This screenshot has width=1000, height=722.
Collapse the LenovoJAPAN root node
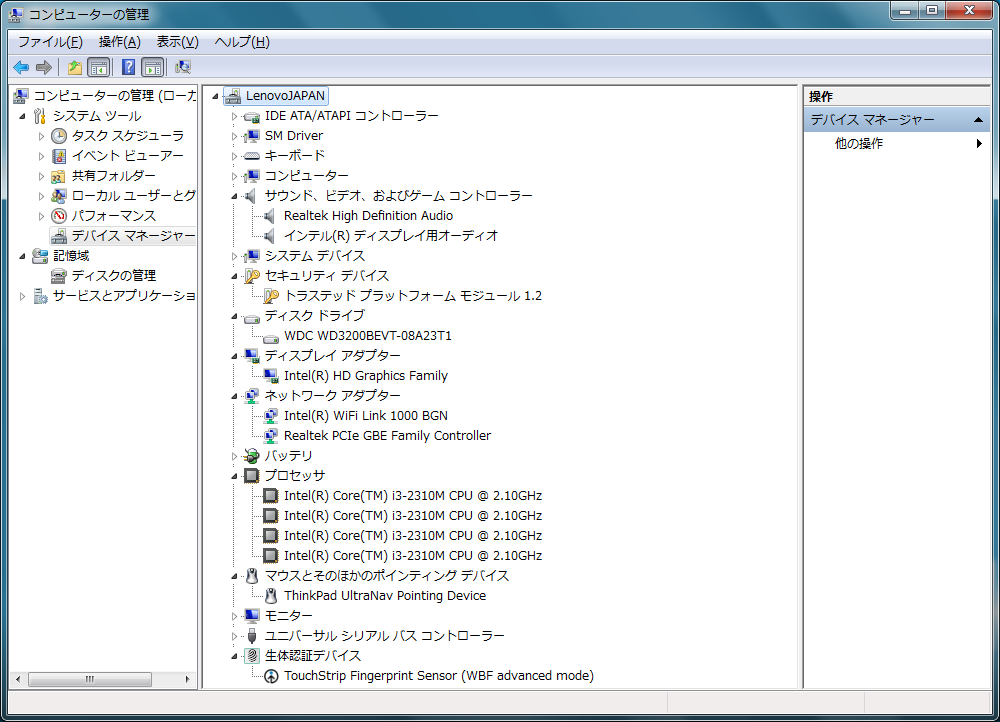click(x=216, y=96)
